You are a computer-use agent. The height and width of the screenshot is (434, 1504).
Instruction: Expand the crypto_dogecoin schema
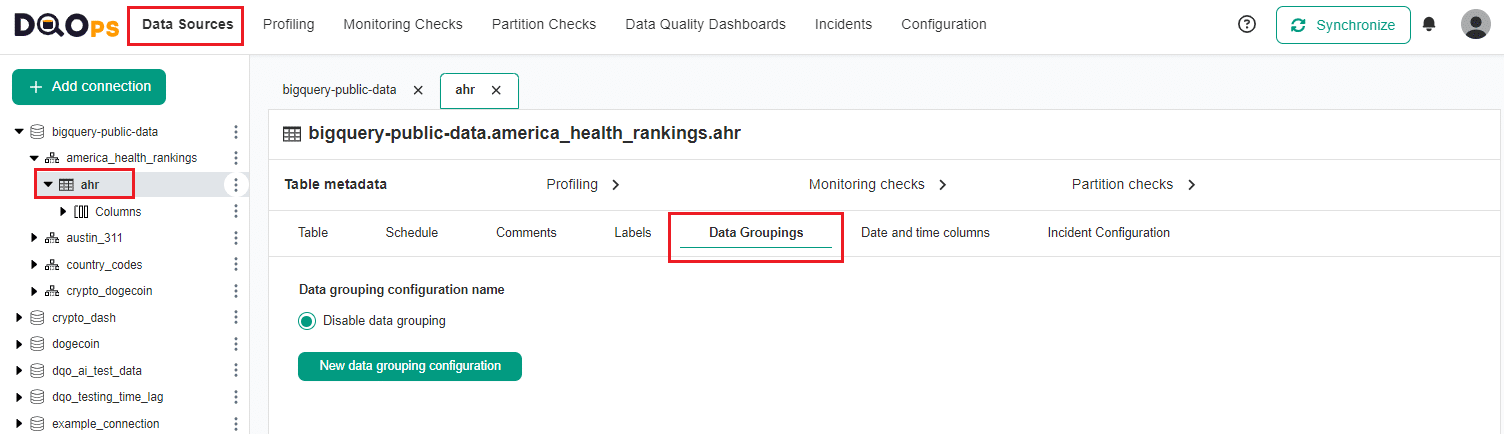coord(34,291)
